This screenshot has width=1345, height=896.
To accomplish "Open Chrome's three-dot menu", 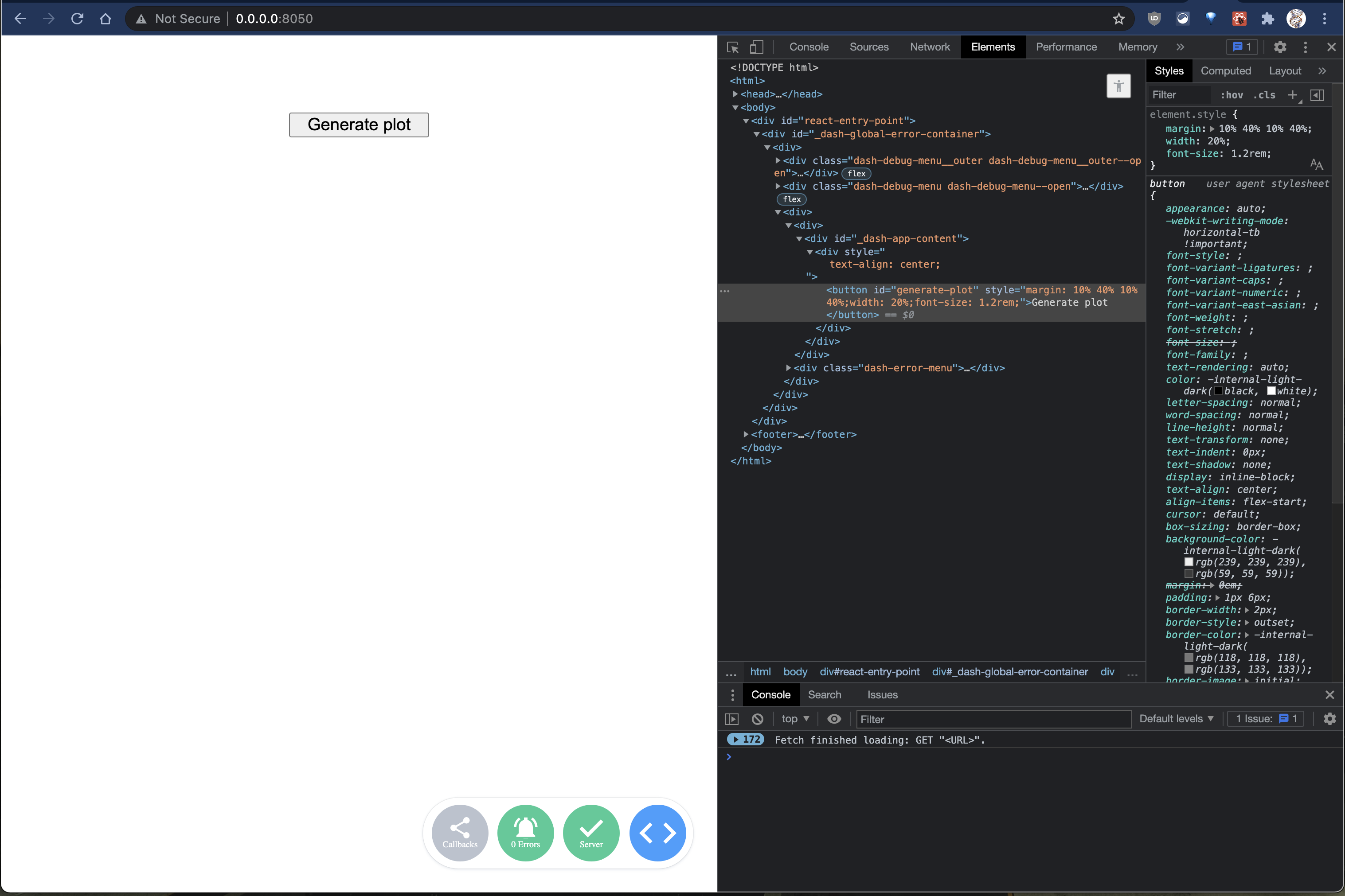I will point(1325,19).
